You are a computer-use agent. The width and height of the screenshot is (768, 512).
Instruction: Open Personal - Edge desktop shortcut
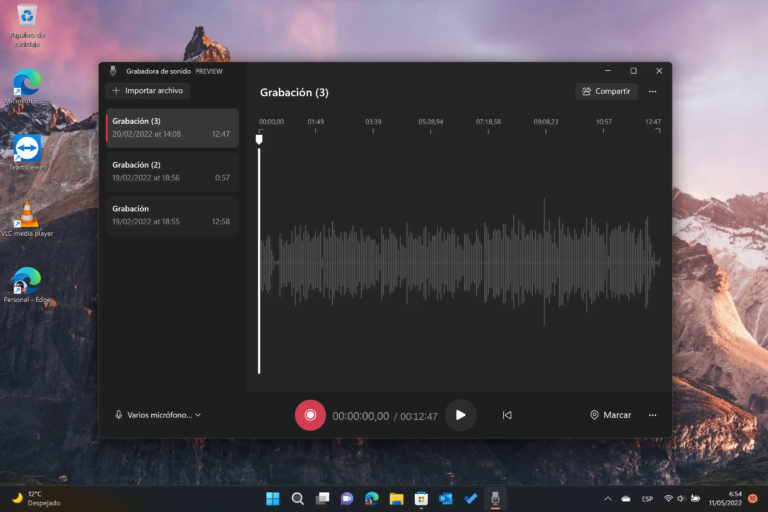(27, 285)
